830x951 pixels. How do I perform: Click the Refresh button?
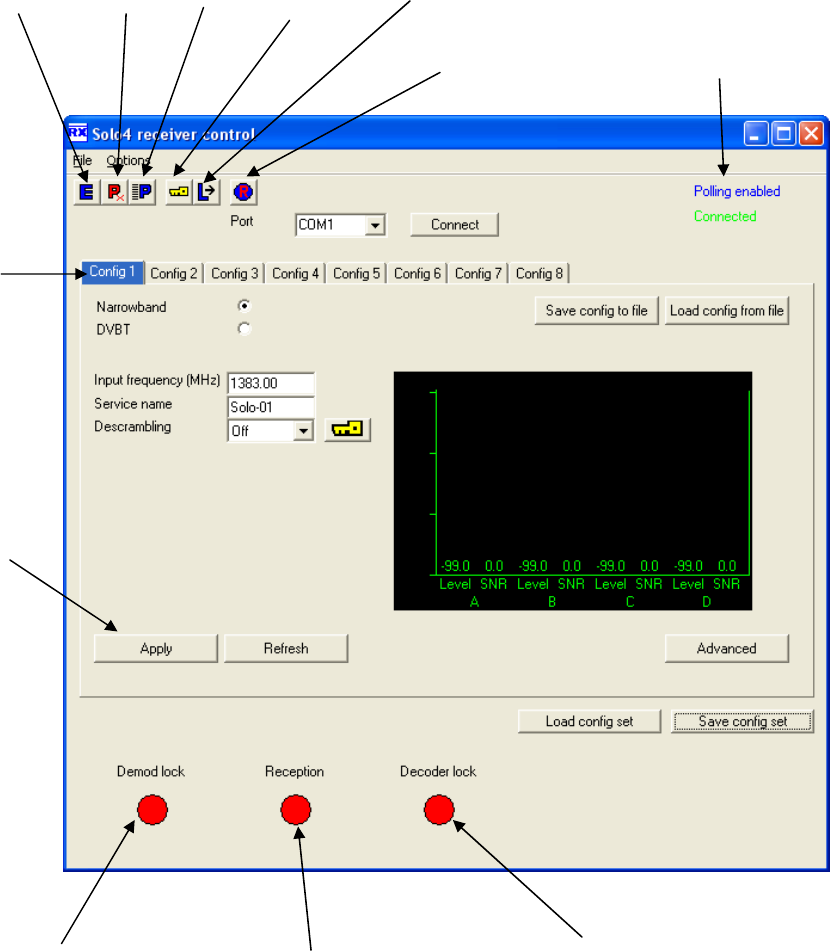[x=286, y=648]
